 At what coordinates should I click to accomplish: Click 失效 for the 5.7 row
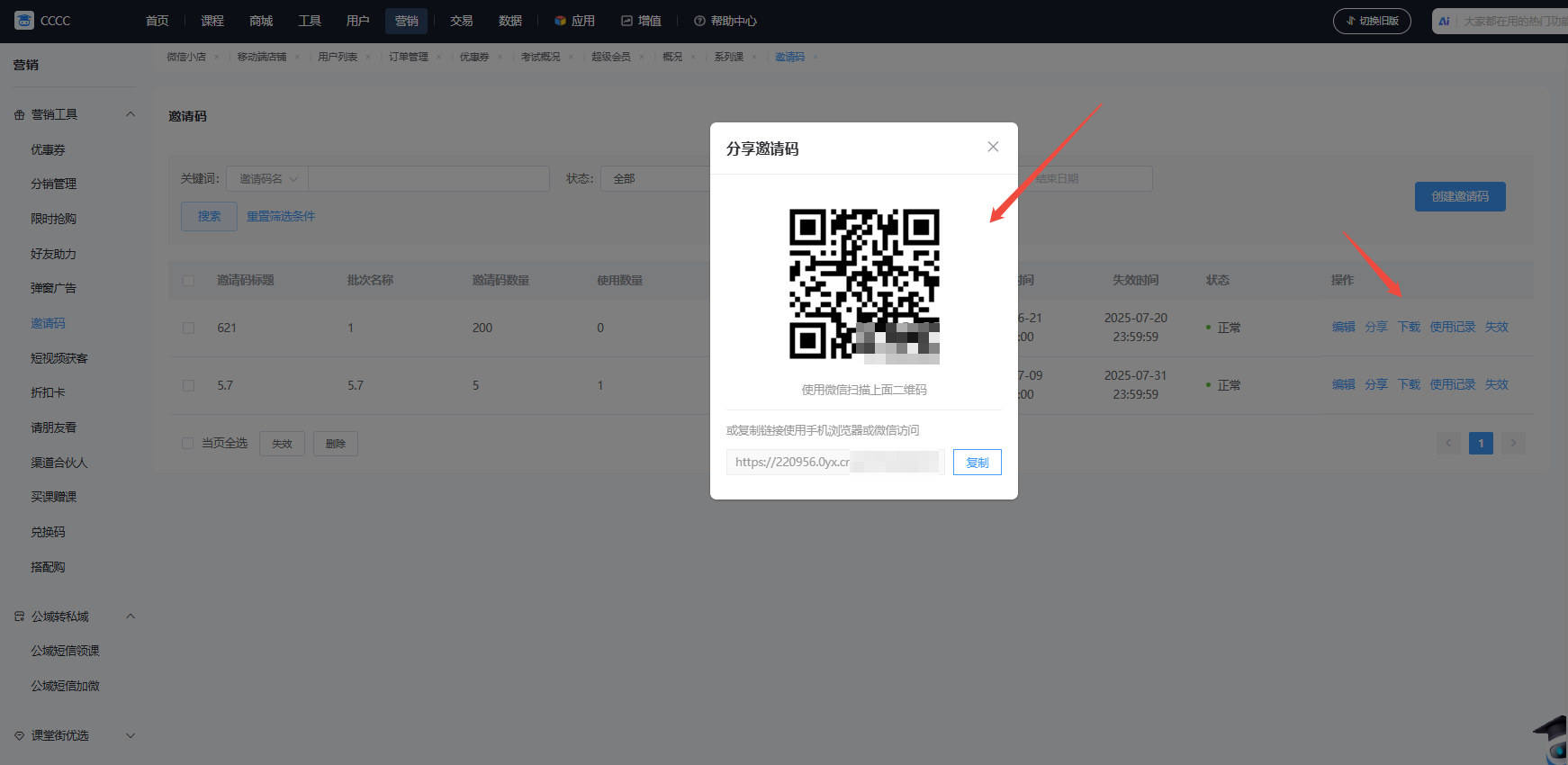1497,384
